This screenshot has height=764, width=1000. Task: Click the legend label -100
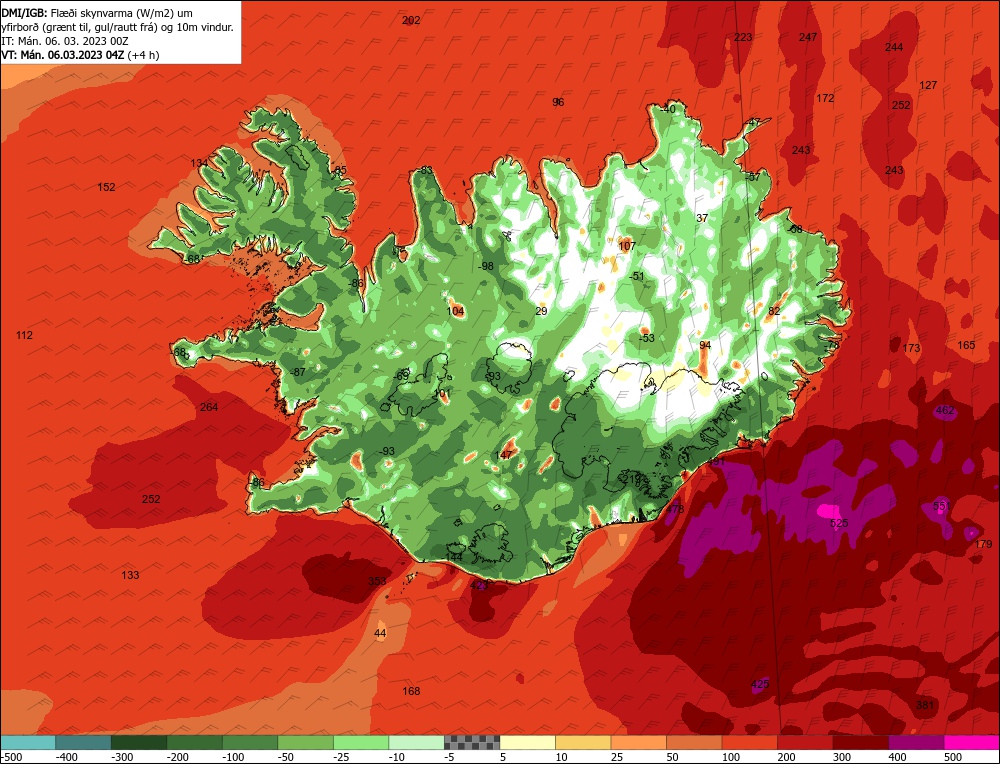(233, 757)
